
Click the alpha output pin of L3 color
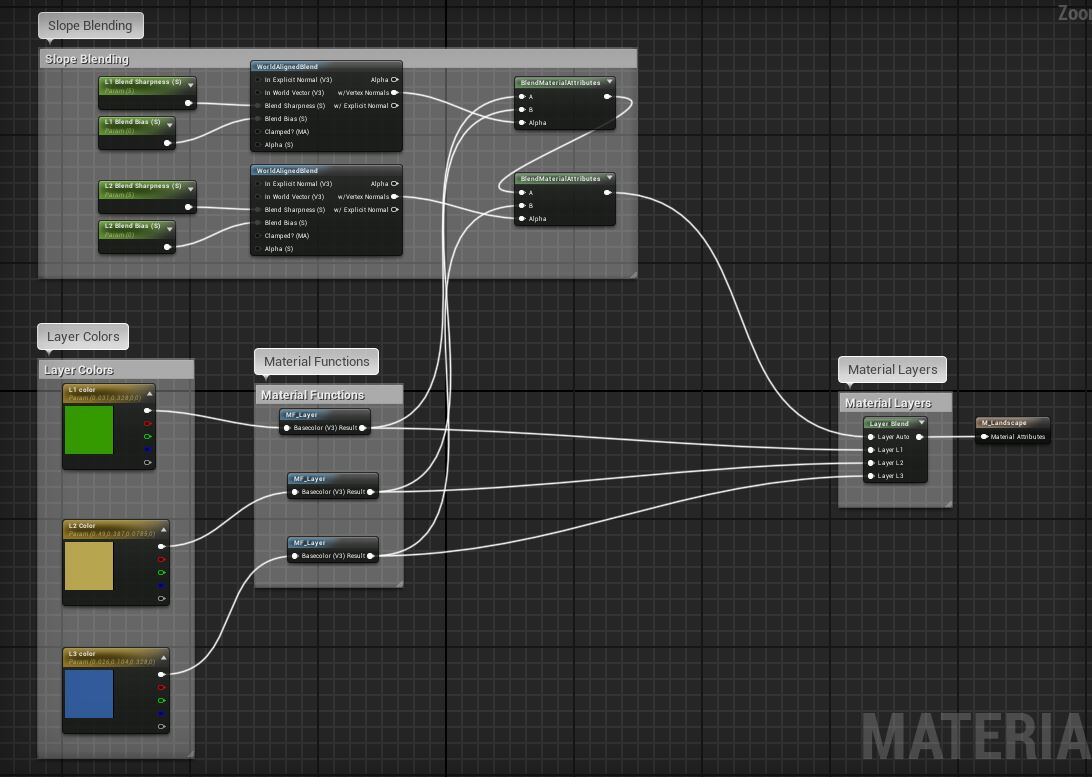tap(162, 727)
